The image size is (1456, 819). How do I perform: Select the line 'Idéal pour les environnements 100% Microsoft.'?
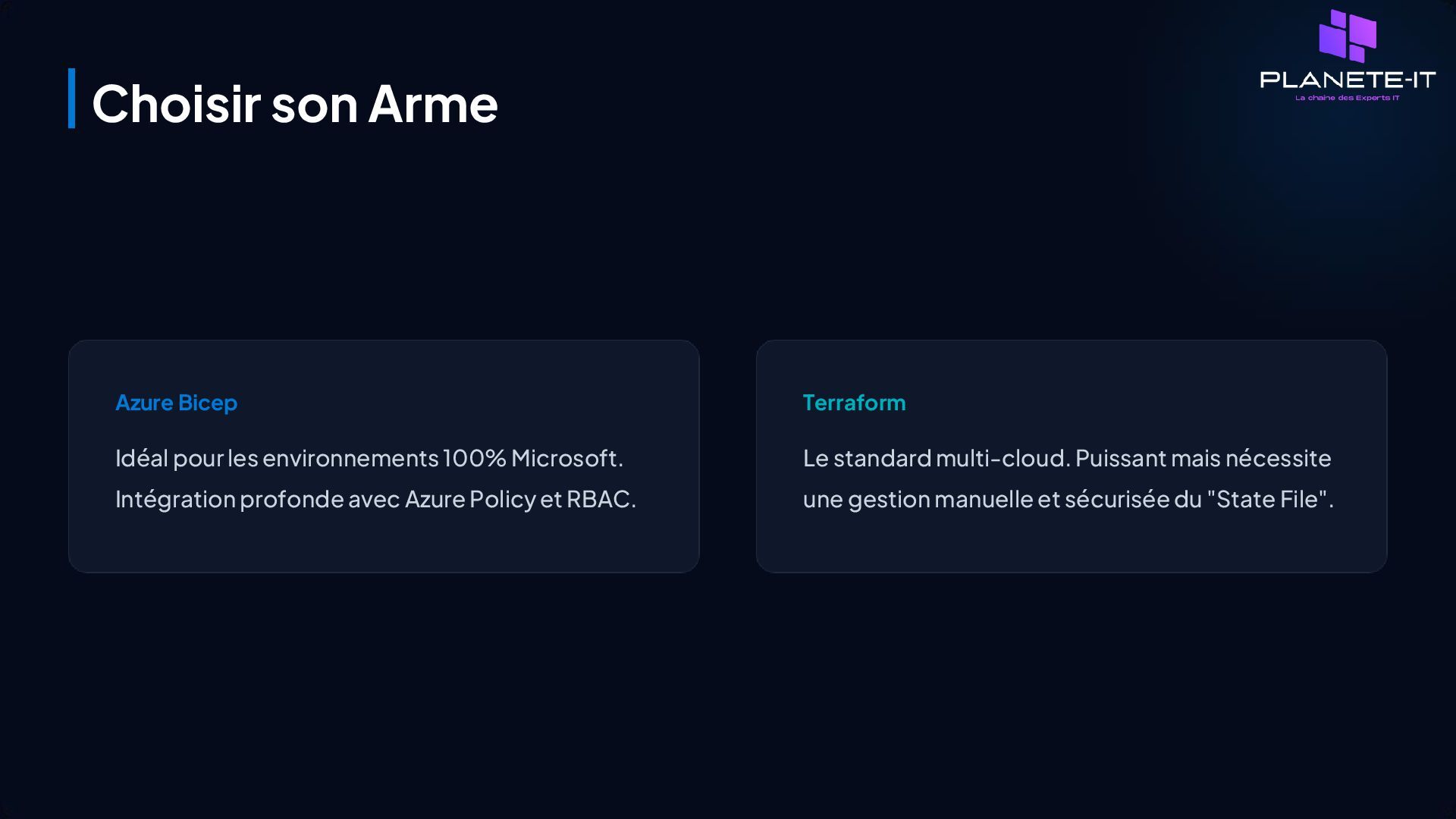pos(369,458)
